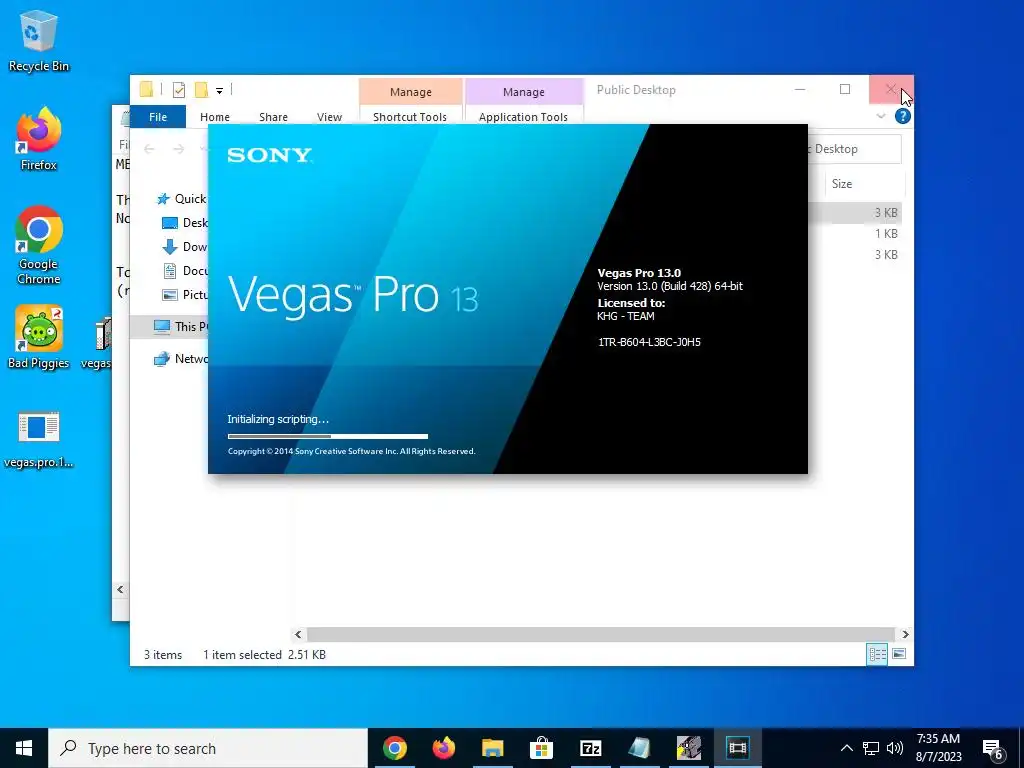Click the '1 item selected 2.51 KB' status text

coord(264,654)
